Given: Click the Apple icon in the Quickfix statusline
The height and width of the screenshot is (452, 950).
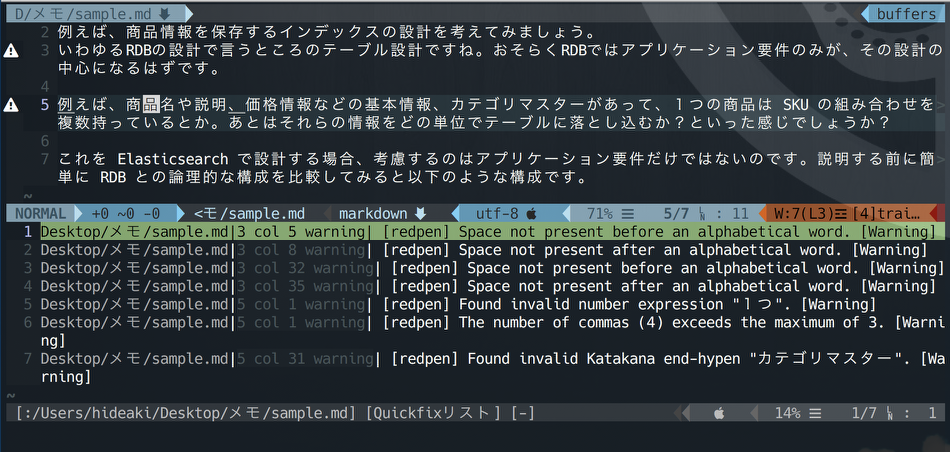Looking at the screenshot, I should [x=718, y=413].
